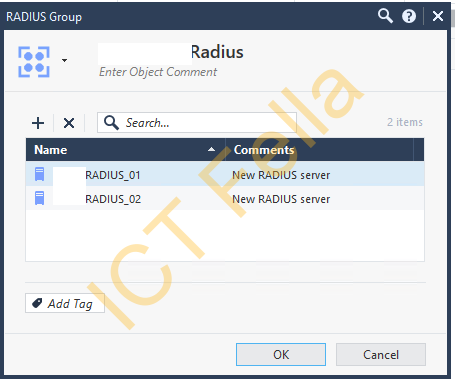Confirm with the OK button
The image size is (455, 381).
click(x=281, y=354)
